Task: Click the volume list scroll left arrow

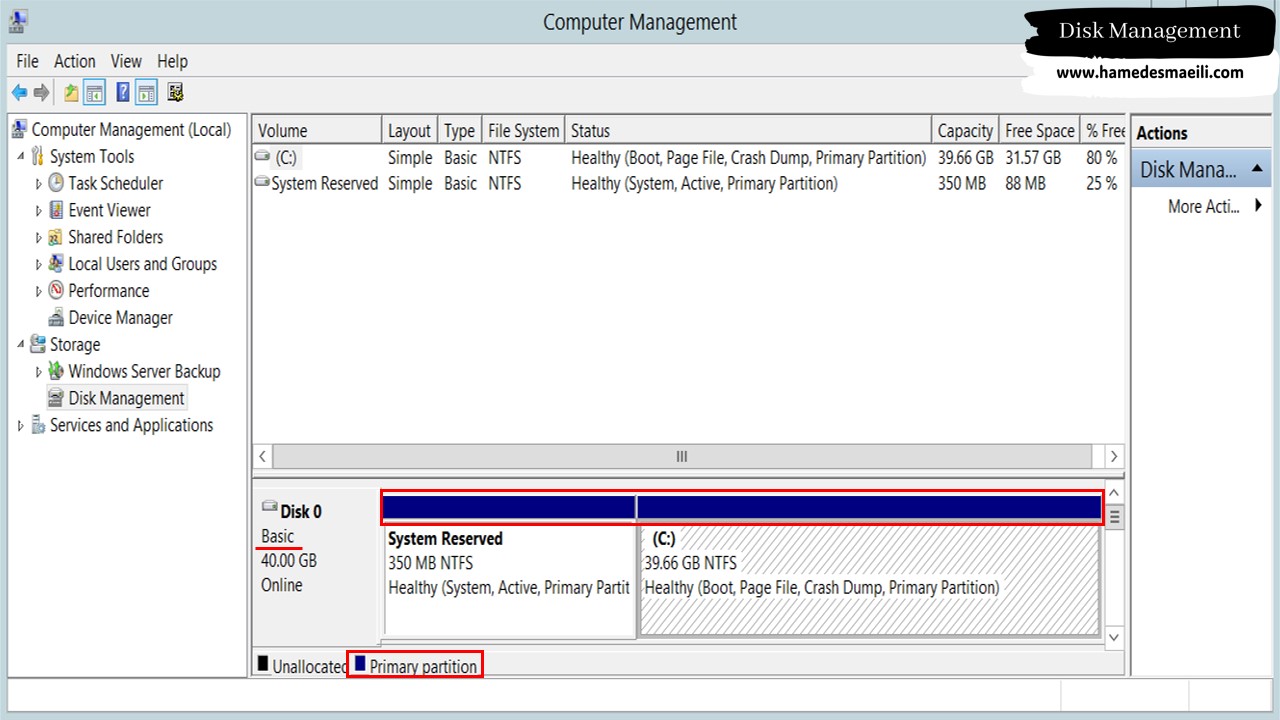Action: point(262,456)
